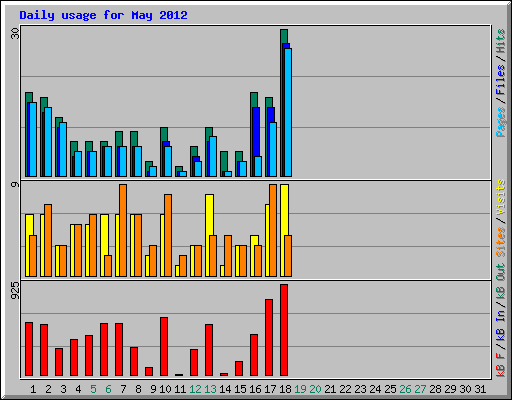This screenshot has height=400, width=512.
Task: Click day '7' on the date axis
Action: pyautogui.click(x=123, y=389)
